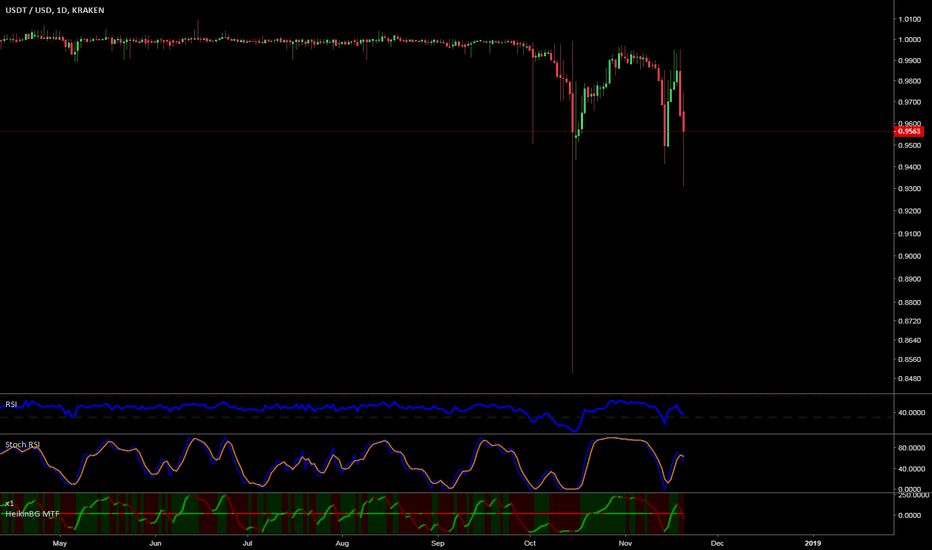Click the 0.8800 price axis label
The width and height of the screenshot is (932, 550).
click(910, 302)
